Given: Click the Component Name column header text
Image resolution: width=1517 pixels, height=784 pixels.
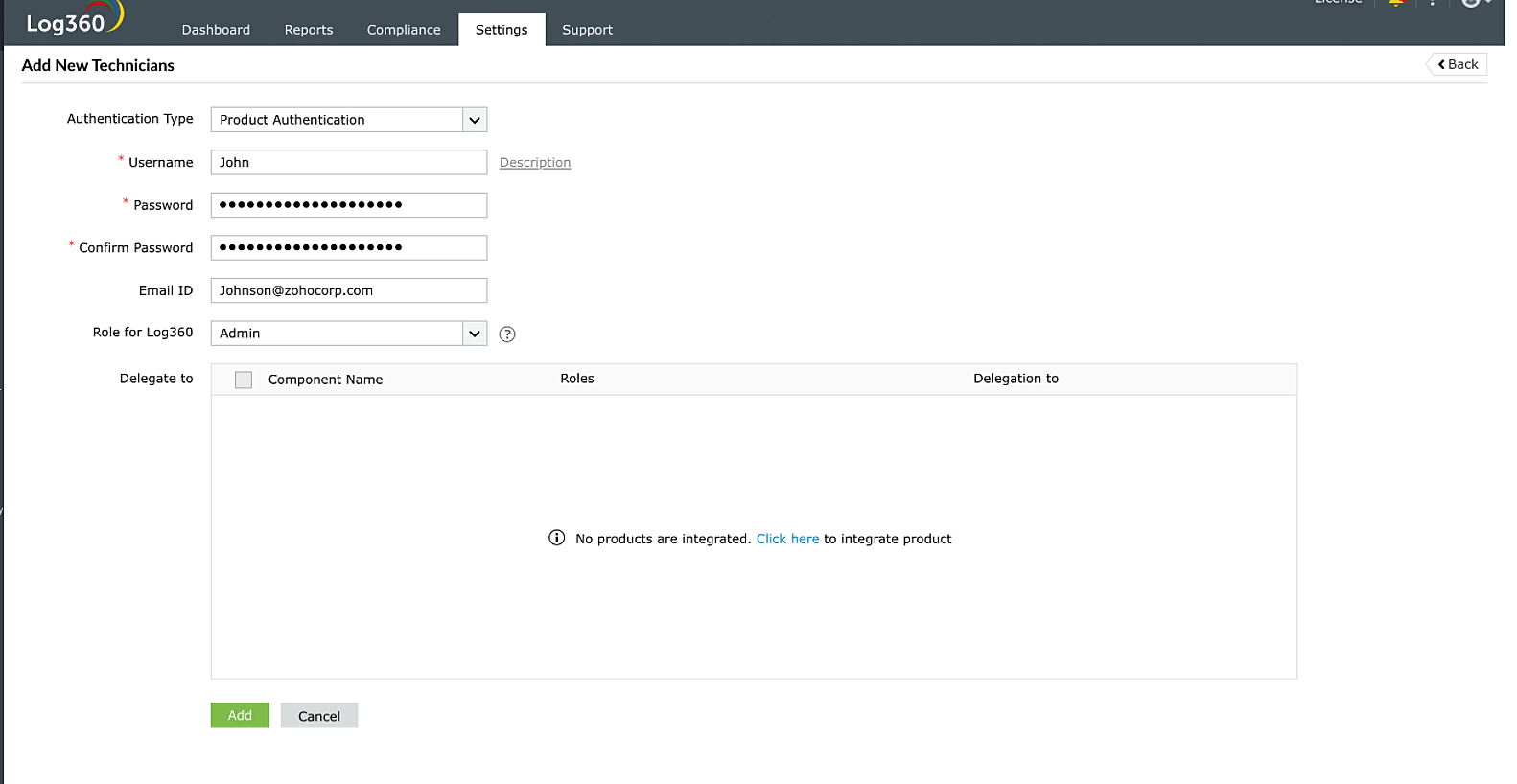Looking at the screenshot, I should click(326, 380).
